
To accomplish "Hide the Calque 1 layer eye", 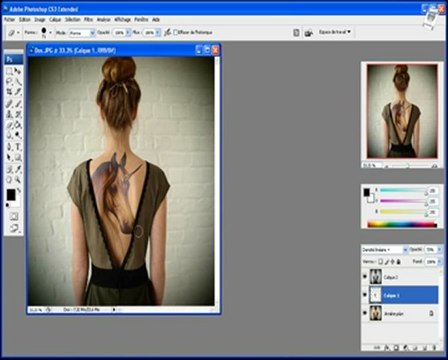I will [365, 295].
